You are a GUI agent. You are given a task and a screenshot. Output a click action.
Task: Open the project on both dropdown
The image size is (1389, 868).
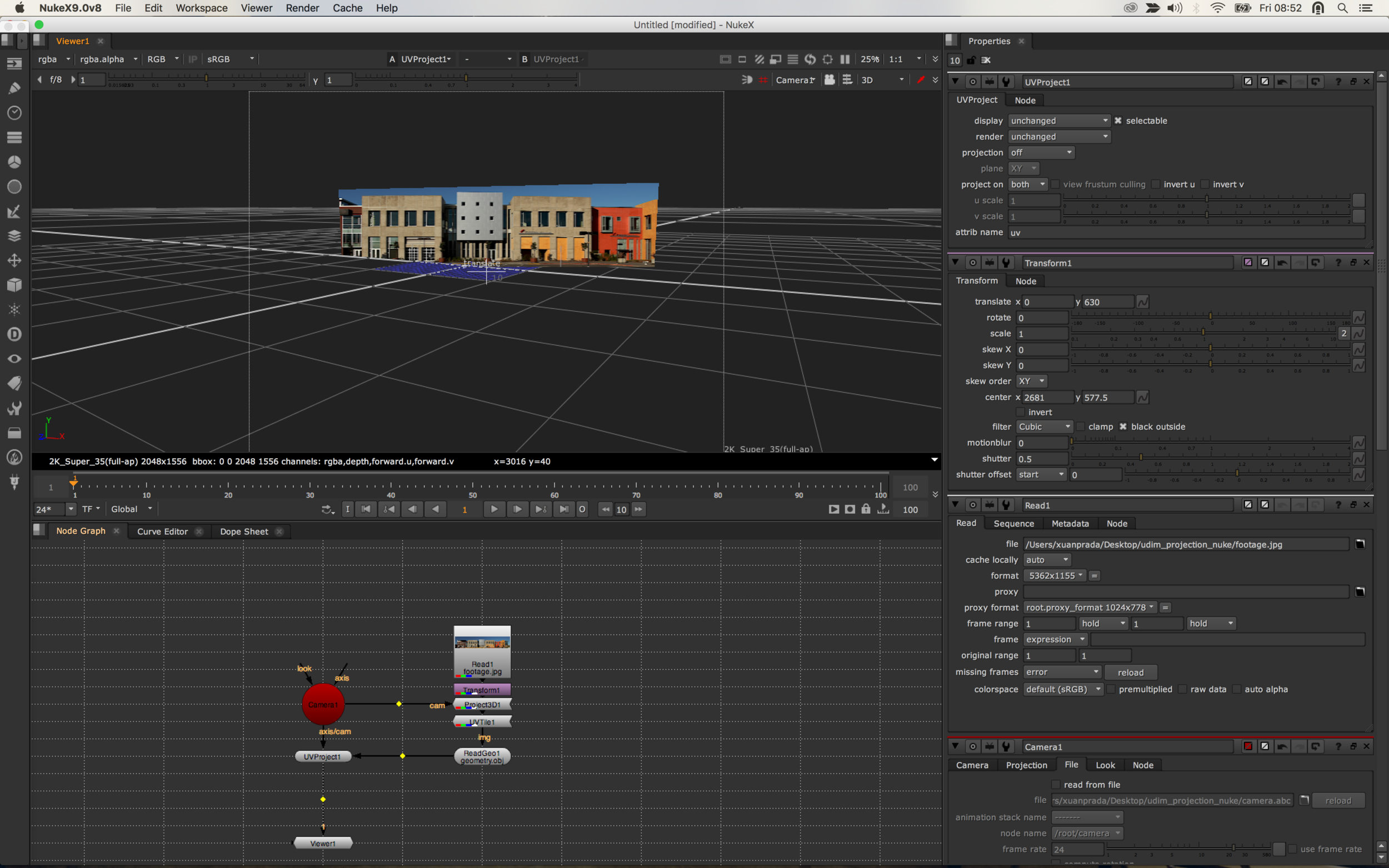(1028, 184)
